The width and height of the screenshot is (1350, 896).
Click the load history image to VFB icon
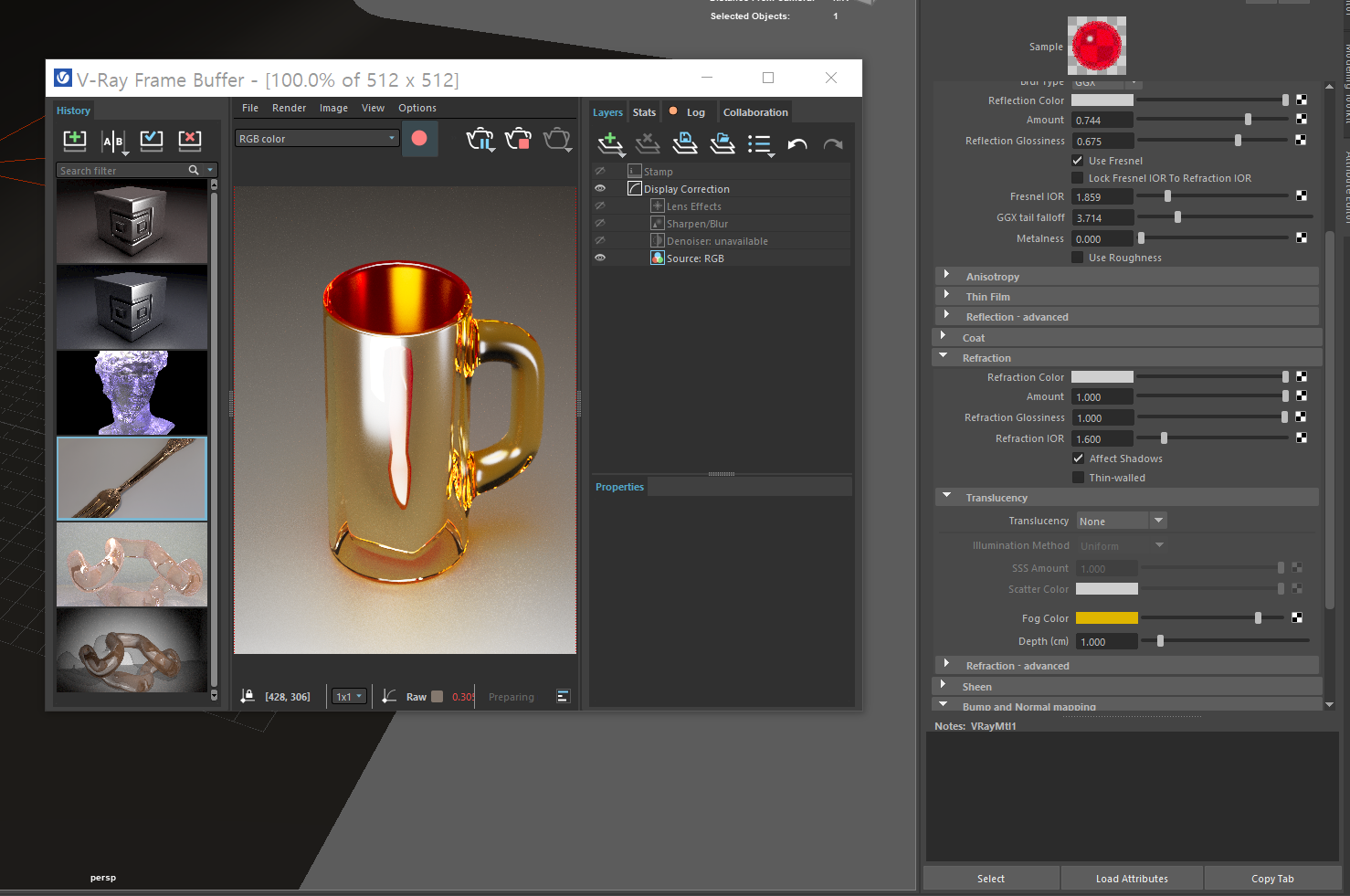[152, 140]
